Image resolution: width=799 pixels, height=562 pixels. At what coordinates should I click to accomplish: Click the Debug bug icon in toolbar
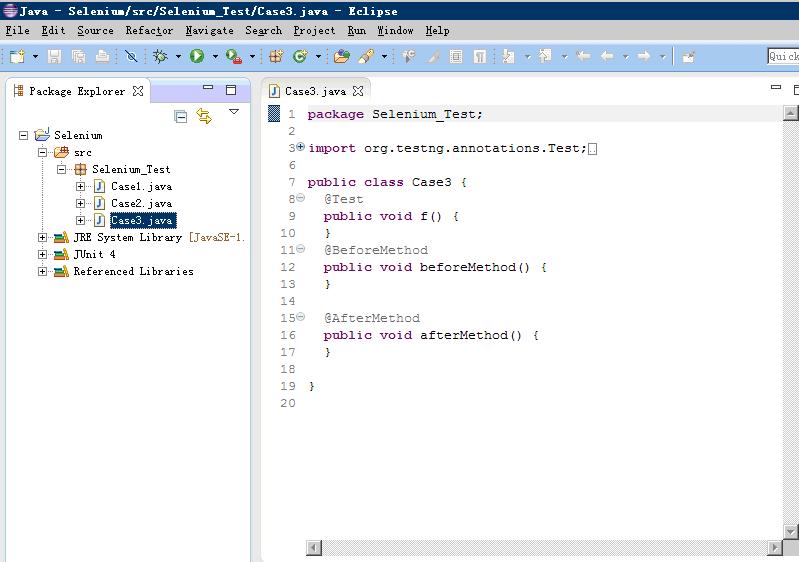coord(160,57)
